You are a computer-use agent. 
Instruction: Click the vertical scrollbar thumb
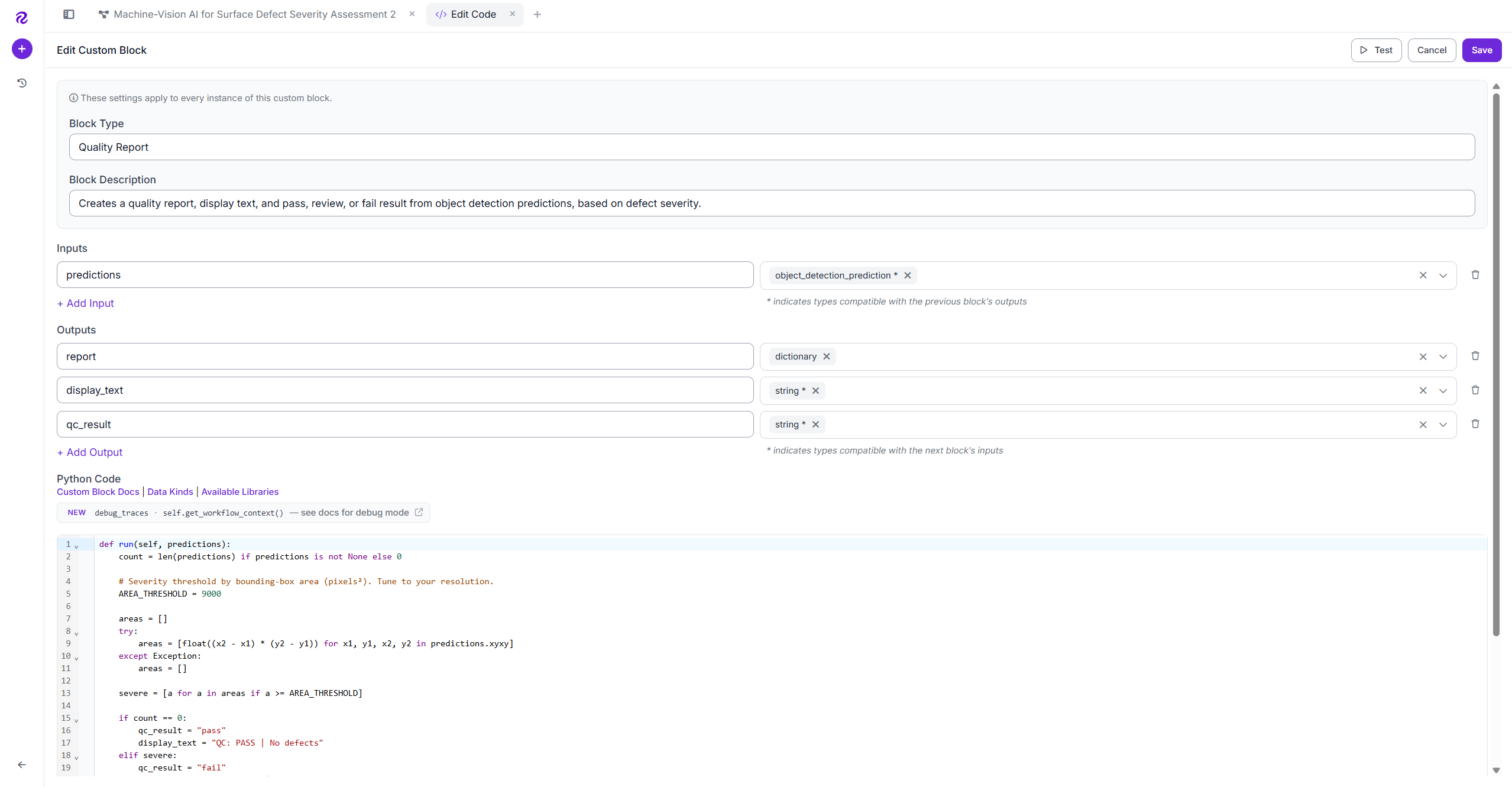1496,364
